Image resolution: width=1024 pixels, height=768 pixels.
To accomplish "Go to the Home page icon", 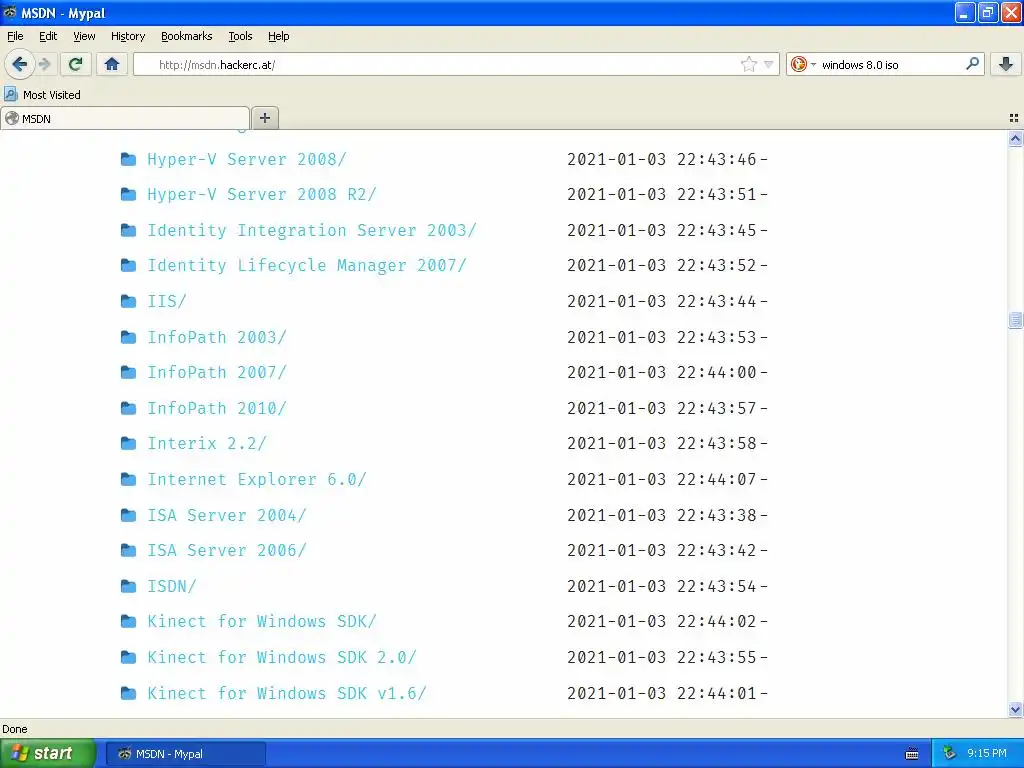I will tap(112, 64).
